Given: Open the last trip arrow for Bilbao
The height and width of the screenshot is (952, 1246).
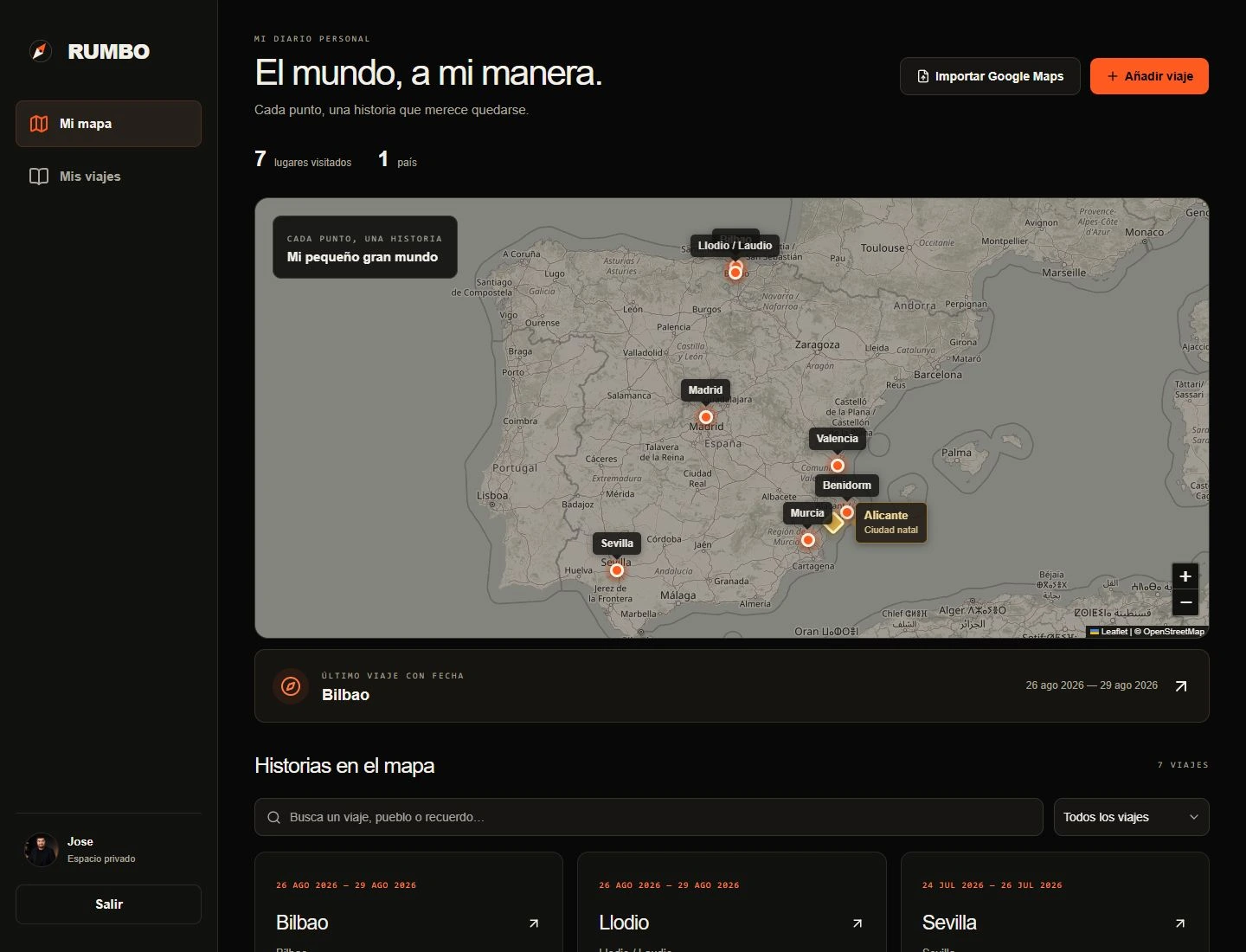Looking at the screenshot, I should pyautogui.click(x=1181, y=686).
